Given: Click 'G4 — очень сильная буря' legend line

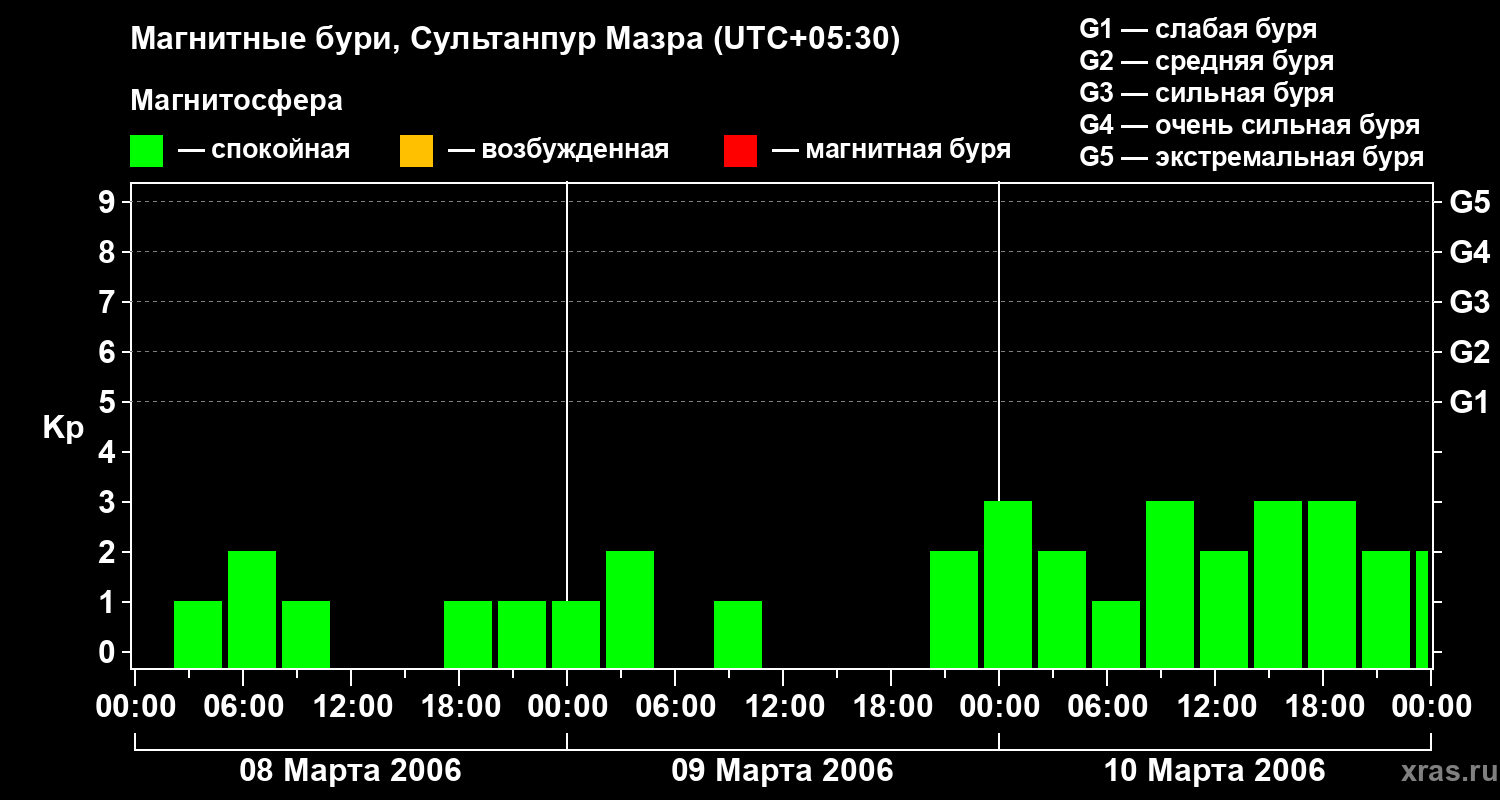Looking at the screenshot, I should click(1250, 125).
